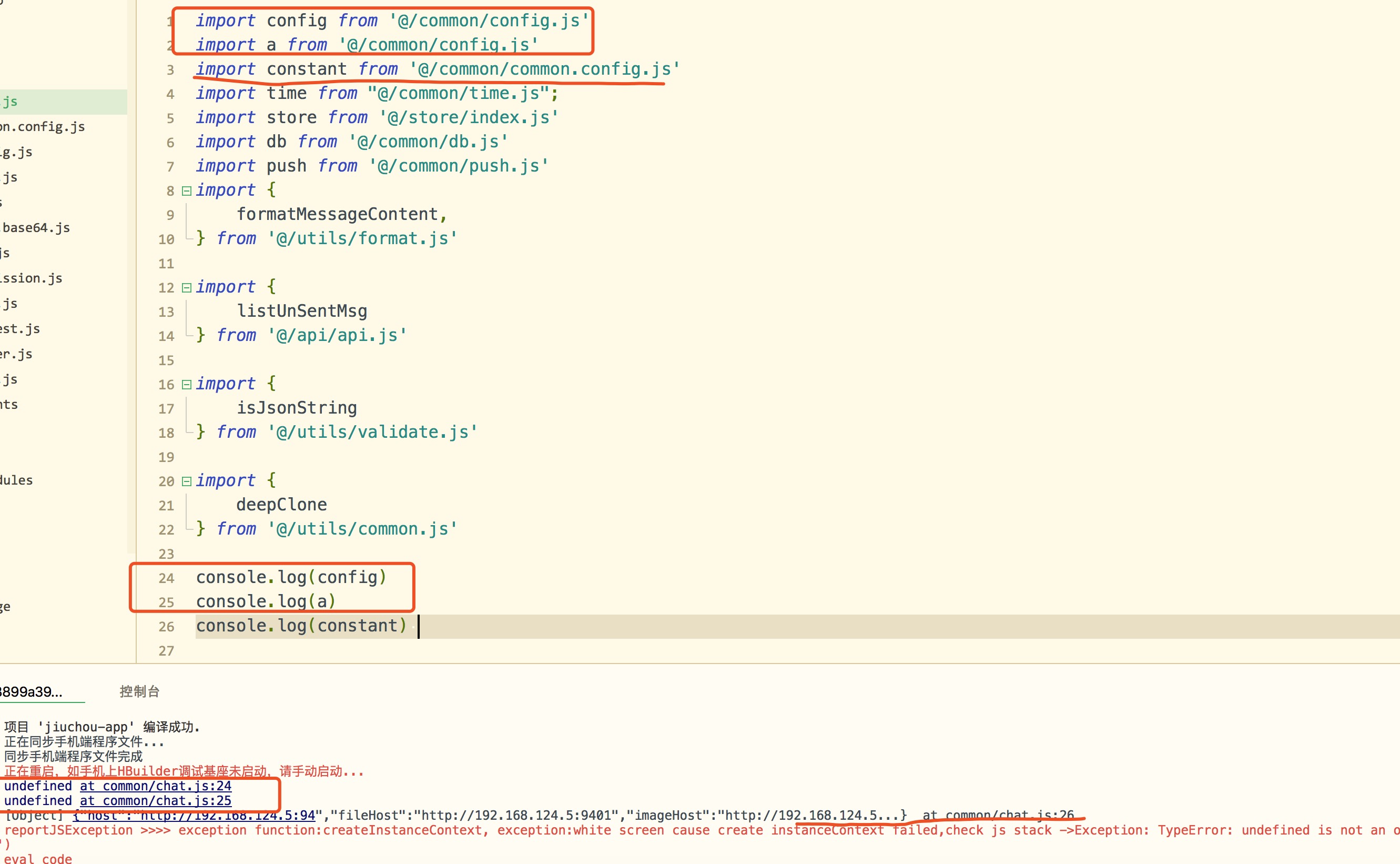Fold the isJsonString import block at line 16
1400x864 pixels.
point(186,385)
